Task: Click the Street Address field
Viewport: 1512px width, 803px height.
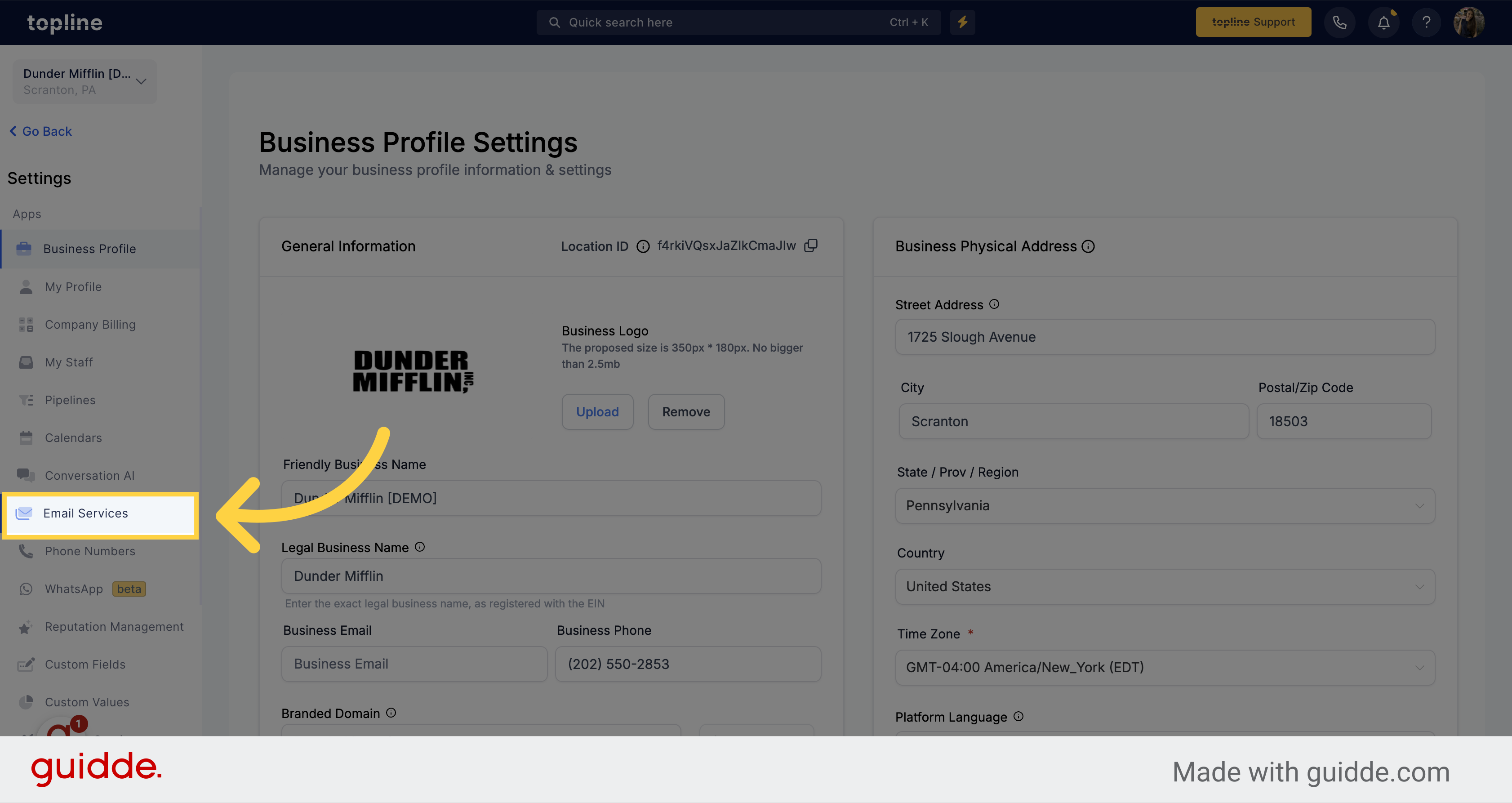Action: coord(1165,337)
